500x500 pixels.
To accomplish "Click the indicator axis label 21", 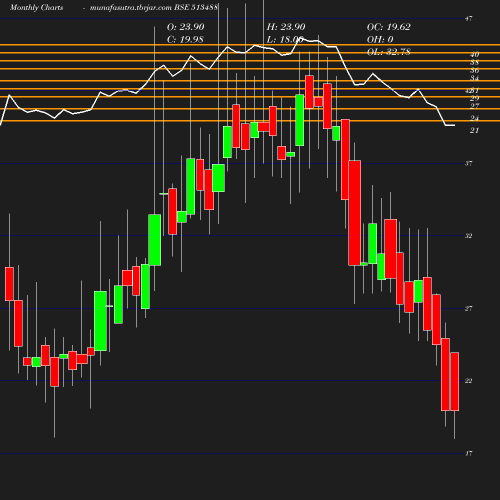I will [x=475, y=131].
